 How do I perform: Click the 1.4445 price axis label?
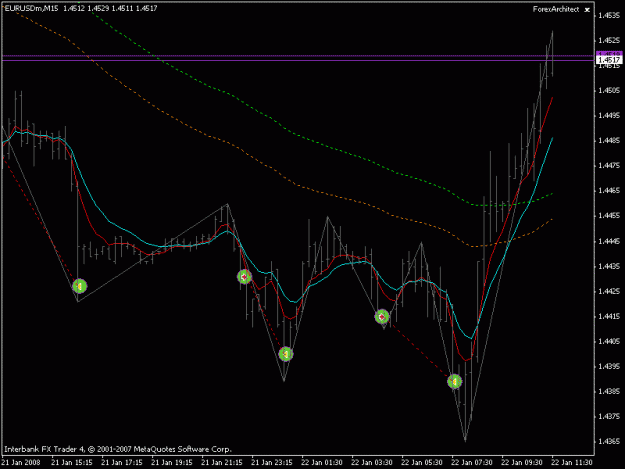click(609, 241)
